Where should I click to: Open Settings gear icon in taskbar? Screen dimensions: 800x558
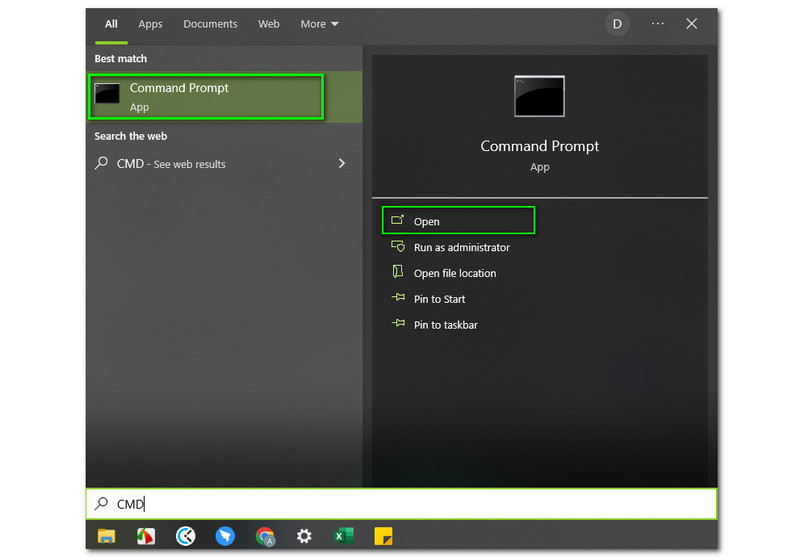304,537
